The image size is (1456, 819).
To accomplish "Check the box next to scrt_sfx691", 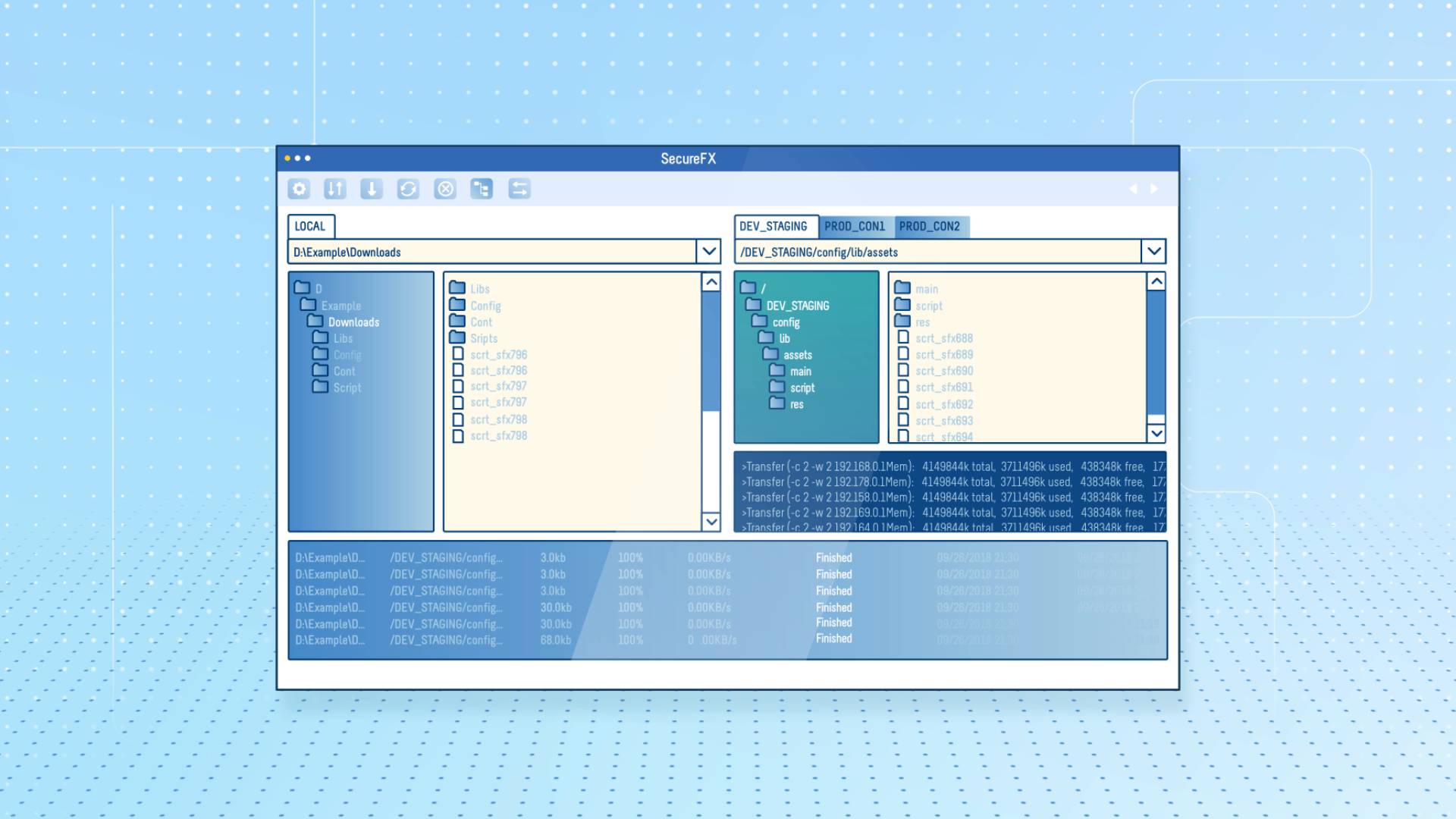I will coord(903,387).
